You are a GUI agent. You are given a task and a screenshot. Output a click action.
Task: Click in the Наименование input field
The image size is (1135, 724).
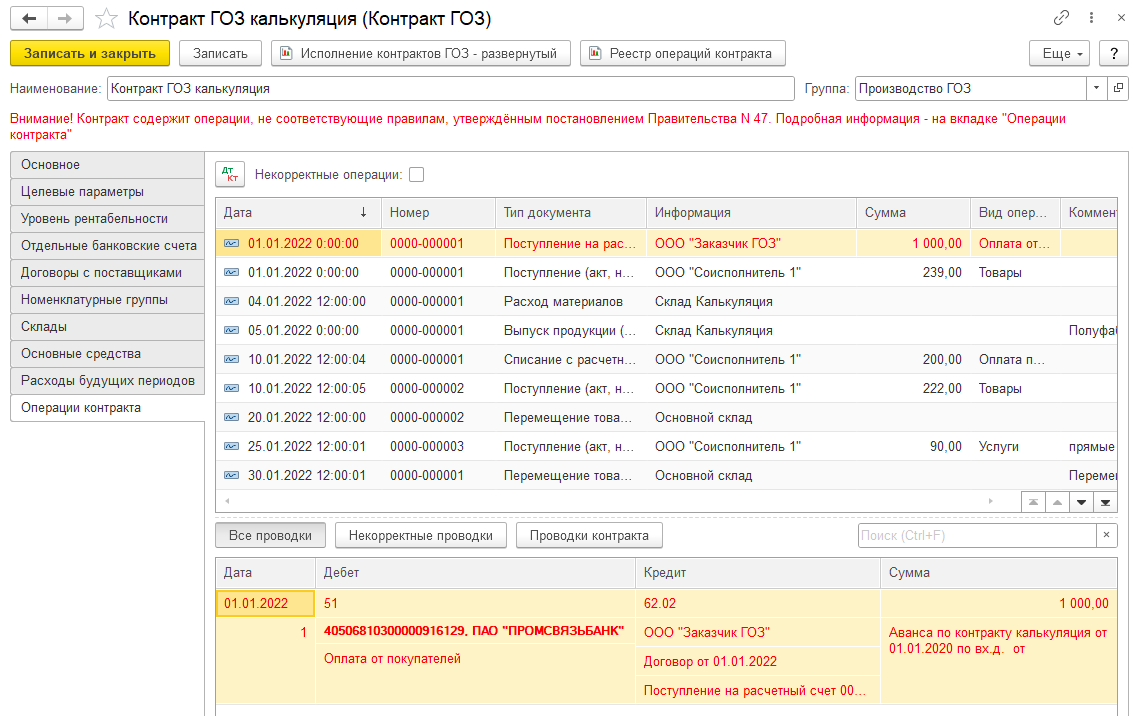[x=450, y=88]
